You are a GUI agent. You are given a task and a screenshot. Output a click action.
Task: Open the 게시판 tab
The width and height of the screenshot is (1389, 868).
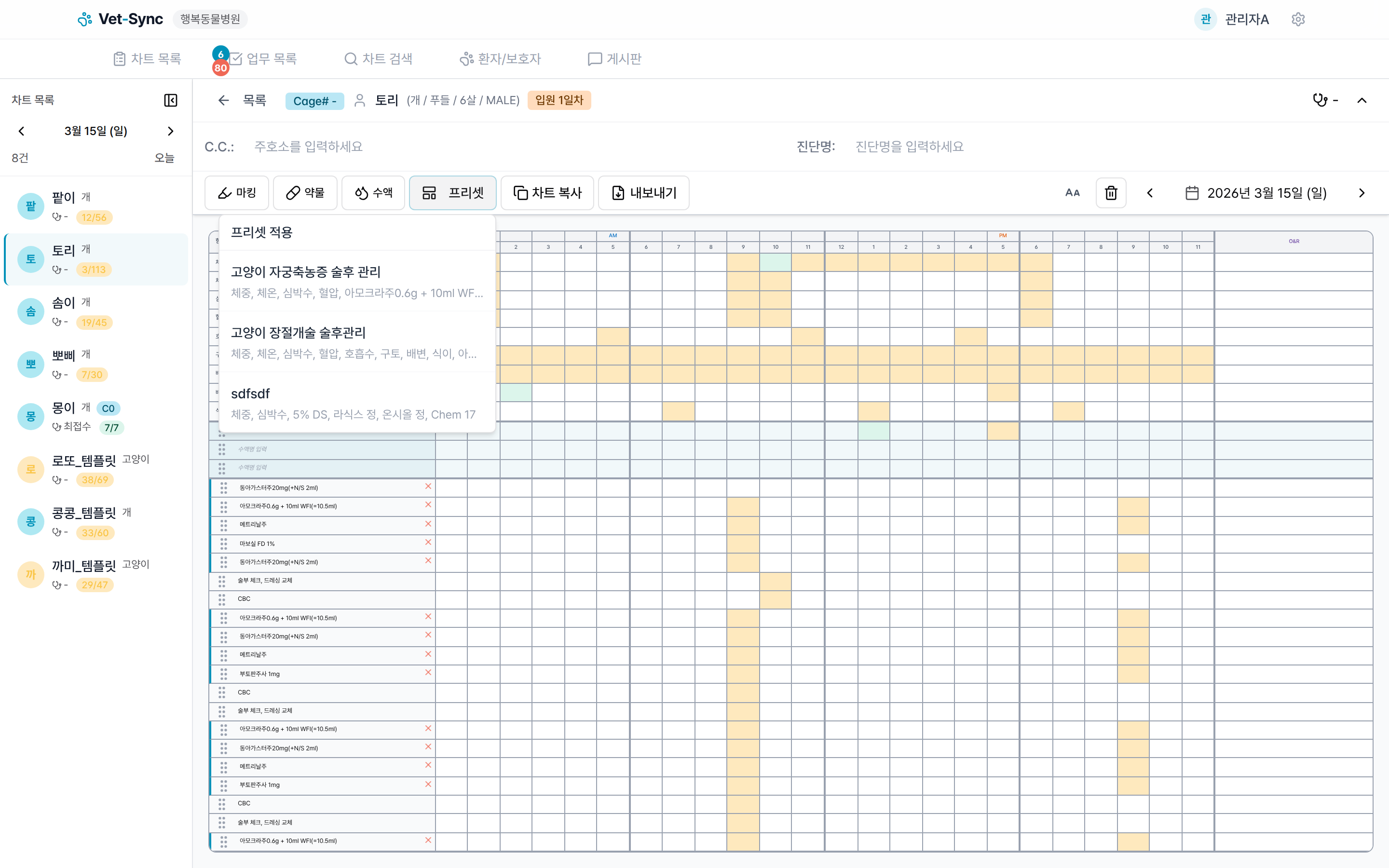(615, 58)
